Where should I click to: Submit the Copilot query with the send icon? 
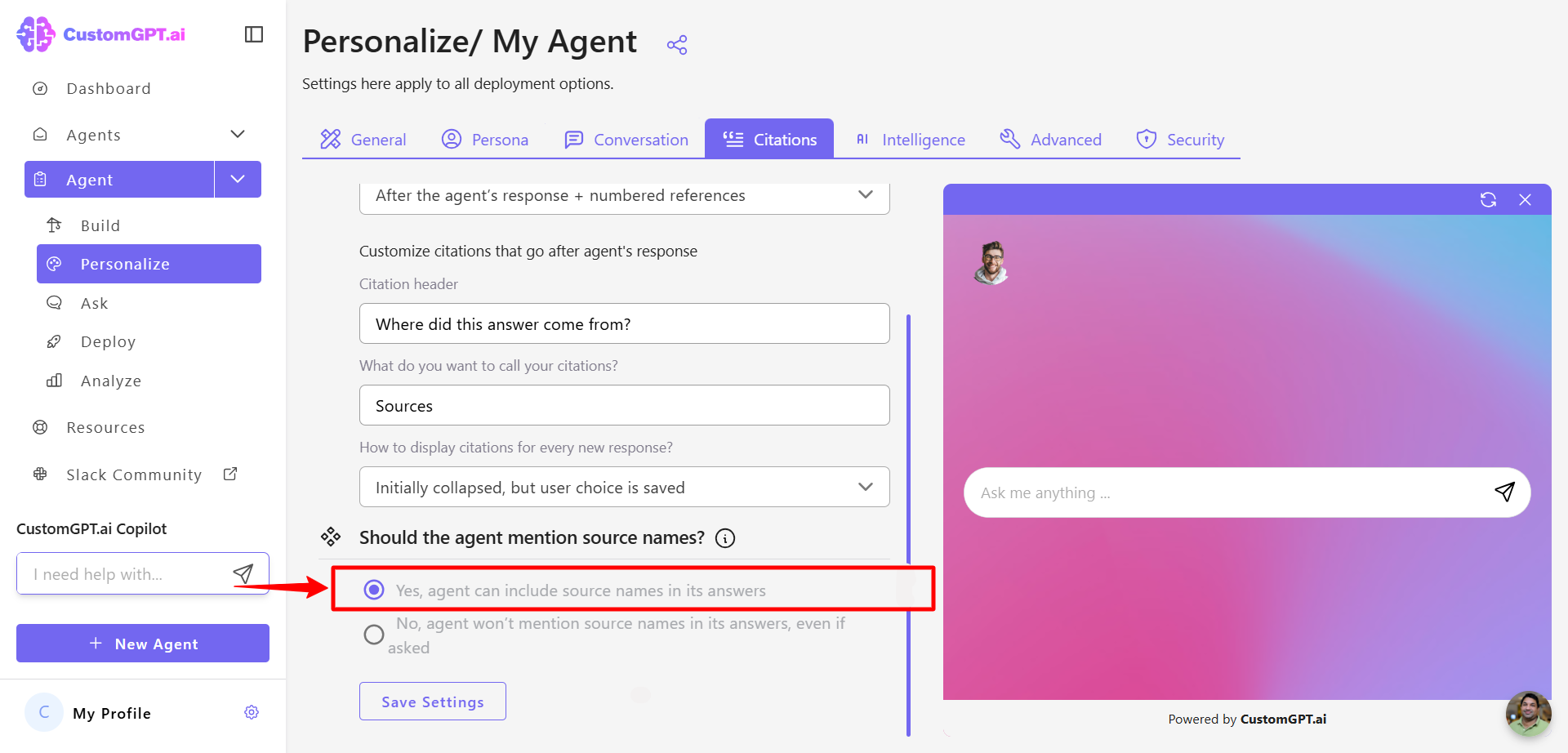(x=243, y=573)
